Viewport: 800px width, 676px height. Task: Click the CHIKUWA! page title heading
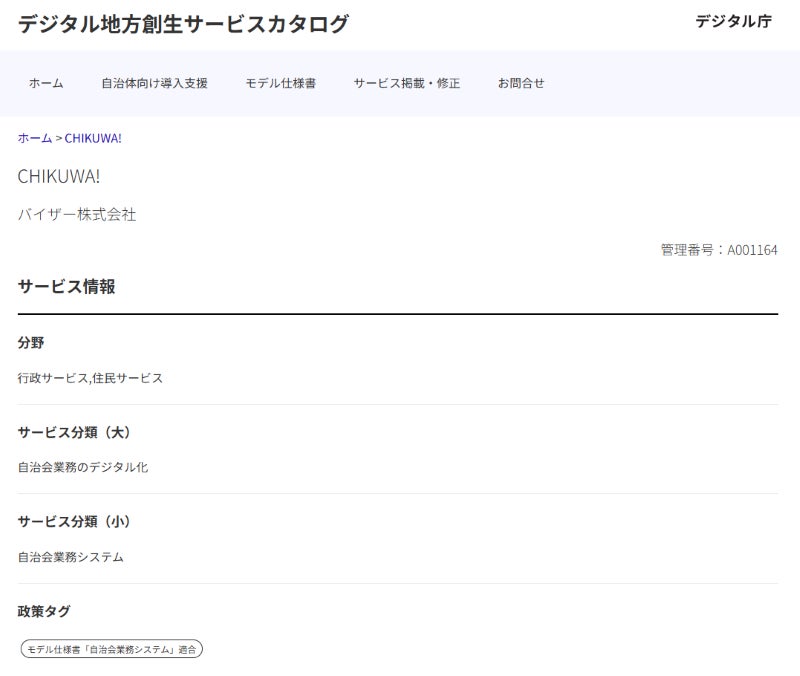point(59,176)
